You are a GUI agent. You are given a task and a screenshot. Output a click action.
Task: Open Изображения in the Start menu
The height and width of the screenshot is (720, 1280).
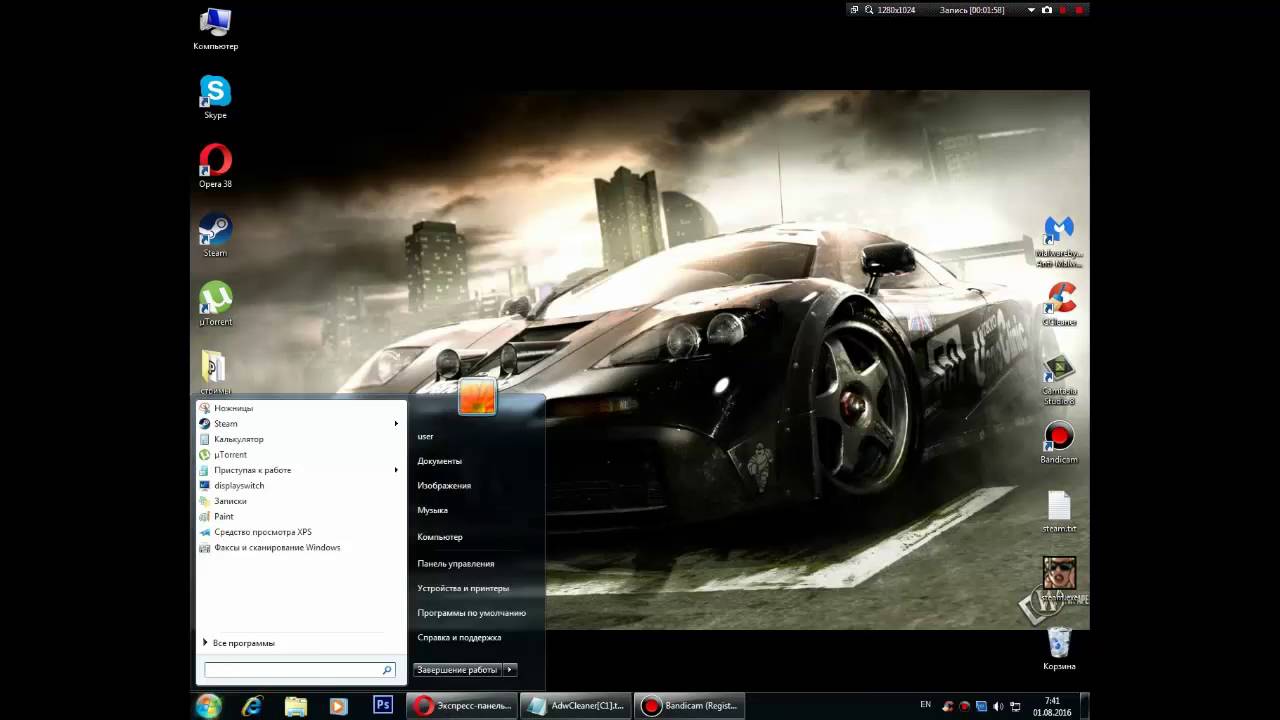[444, 486]
